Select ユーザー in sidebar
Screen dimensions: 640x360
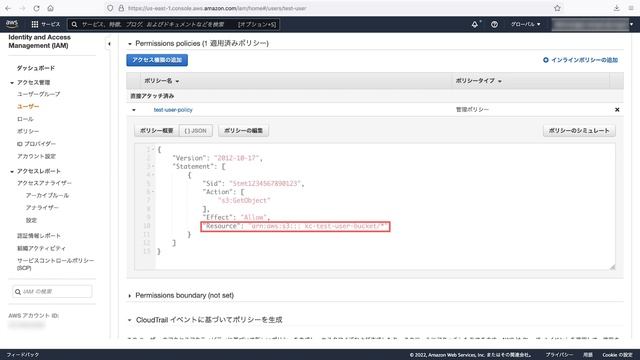(28, 107)
